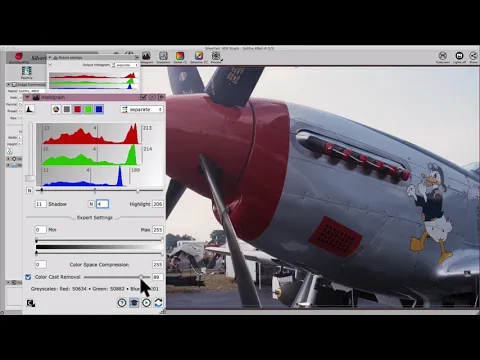Click the reset arrows icon
Viewport: 480px width, 360px height.
[158, 303]
